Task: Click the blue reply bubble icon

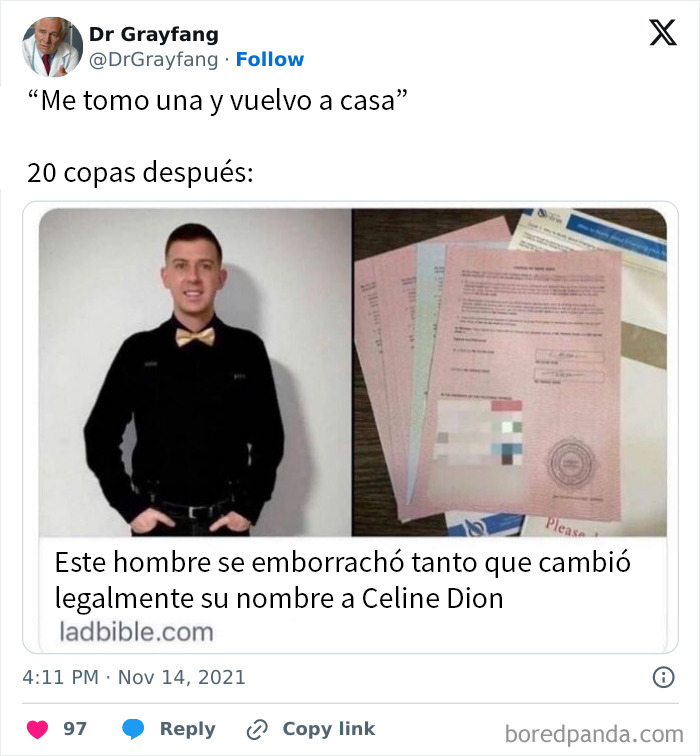Action: 133,729
